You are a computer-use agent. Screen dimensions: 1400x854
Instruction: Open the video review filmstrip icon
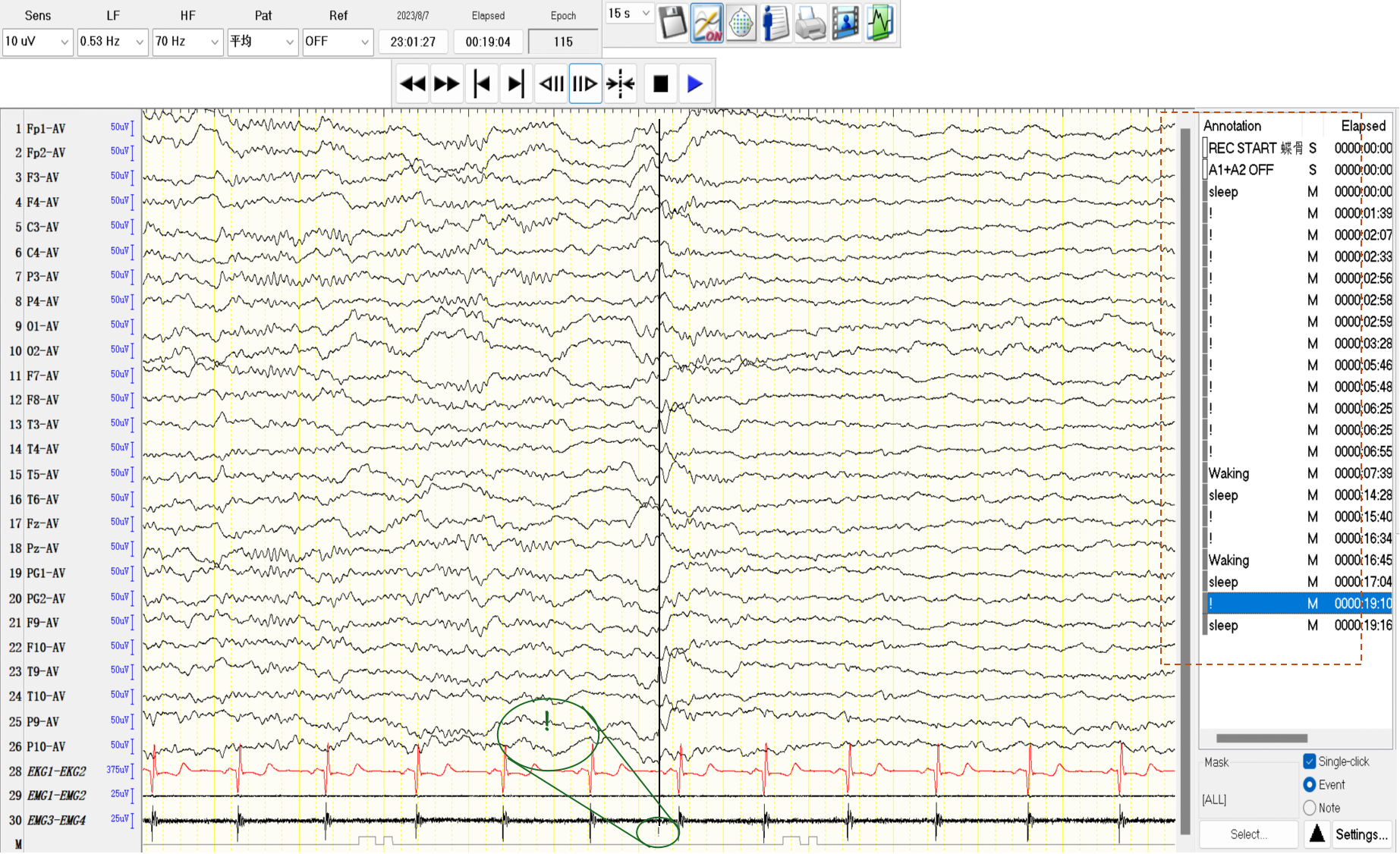[845, 23]
